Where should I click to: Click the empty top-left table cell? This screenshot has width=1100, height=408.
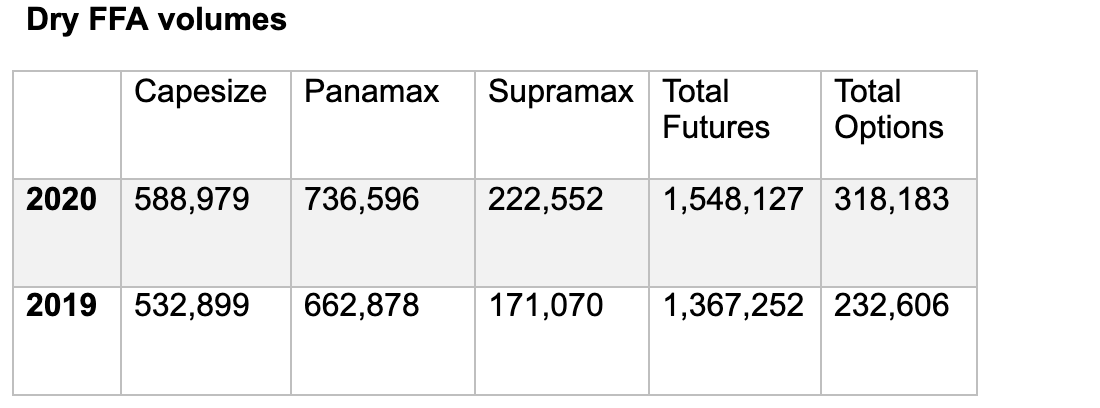pyautogui.click(x=66, y=125)
